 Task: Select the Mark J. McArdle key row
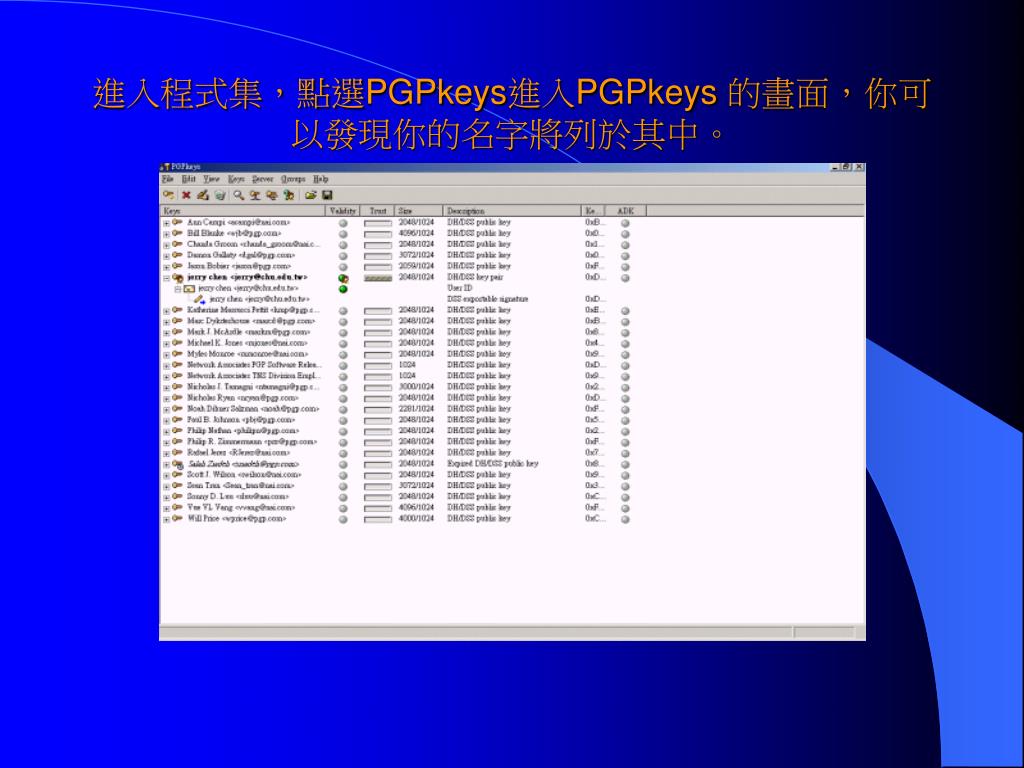249,332
